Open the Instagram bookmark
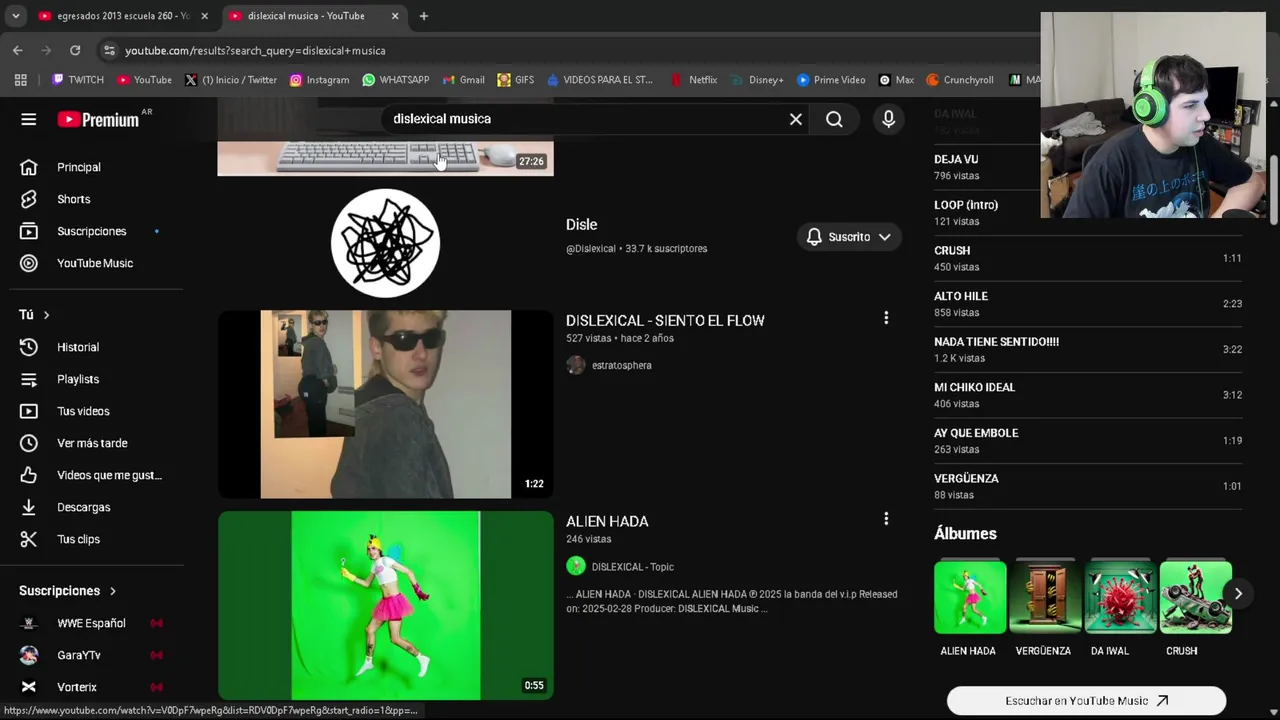1280x720 pixels. point(319,80)
